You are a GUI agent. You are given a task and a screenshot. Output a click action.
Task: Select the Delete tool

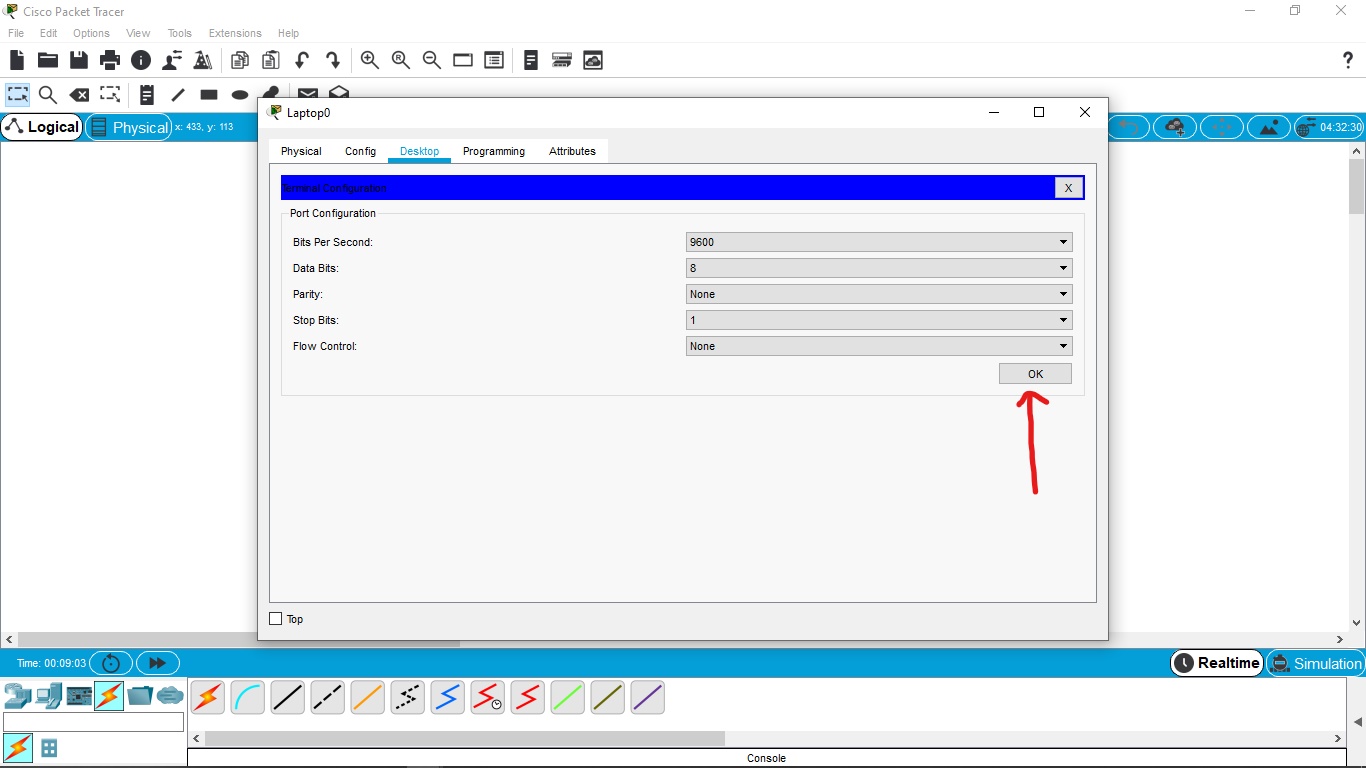point(80,94)
